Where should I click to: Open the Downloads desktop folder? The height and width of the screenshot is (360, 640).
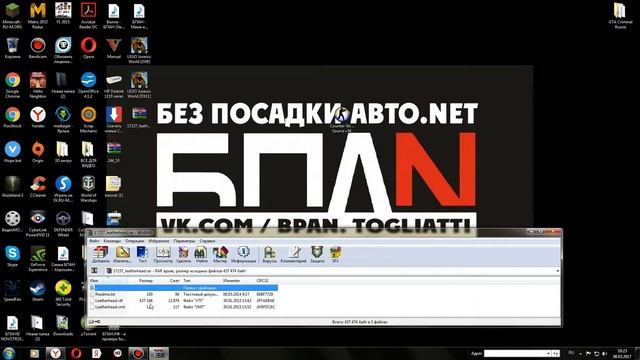tap(63, 326)
